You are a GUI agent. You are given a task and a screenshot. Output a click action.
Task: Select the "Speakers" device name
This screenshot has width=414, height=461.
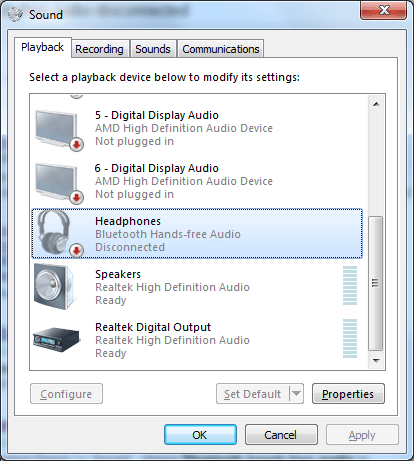118,274
